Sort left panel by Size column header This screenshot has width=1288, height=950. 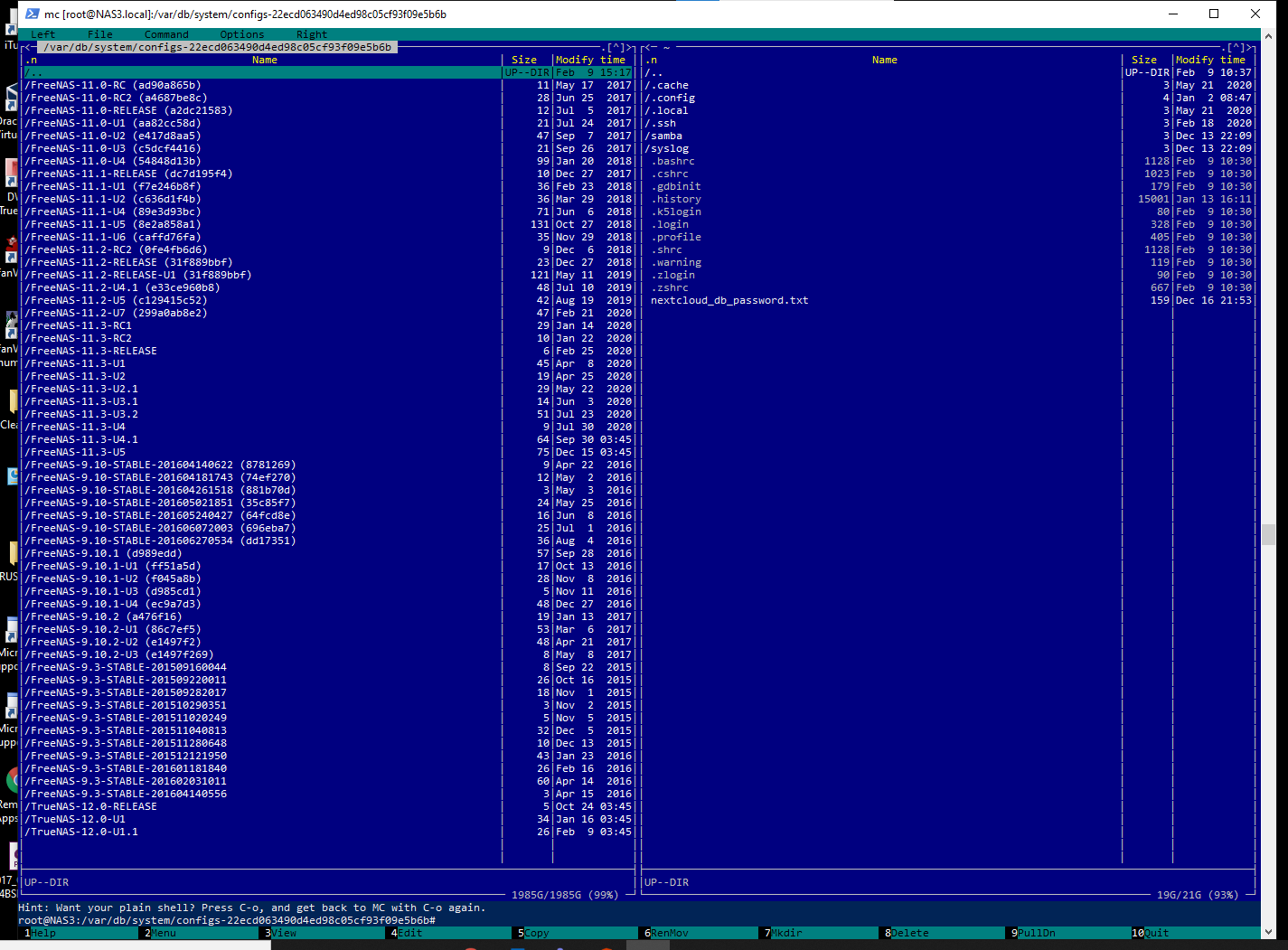coord(524,60)
